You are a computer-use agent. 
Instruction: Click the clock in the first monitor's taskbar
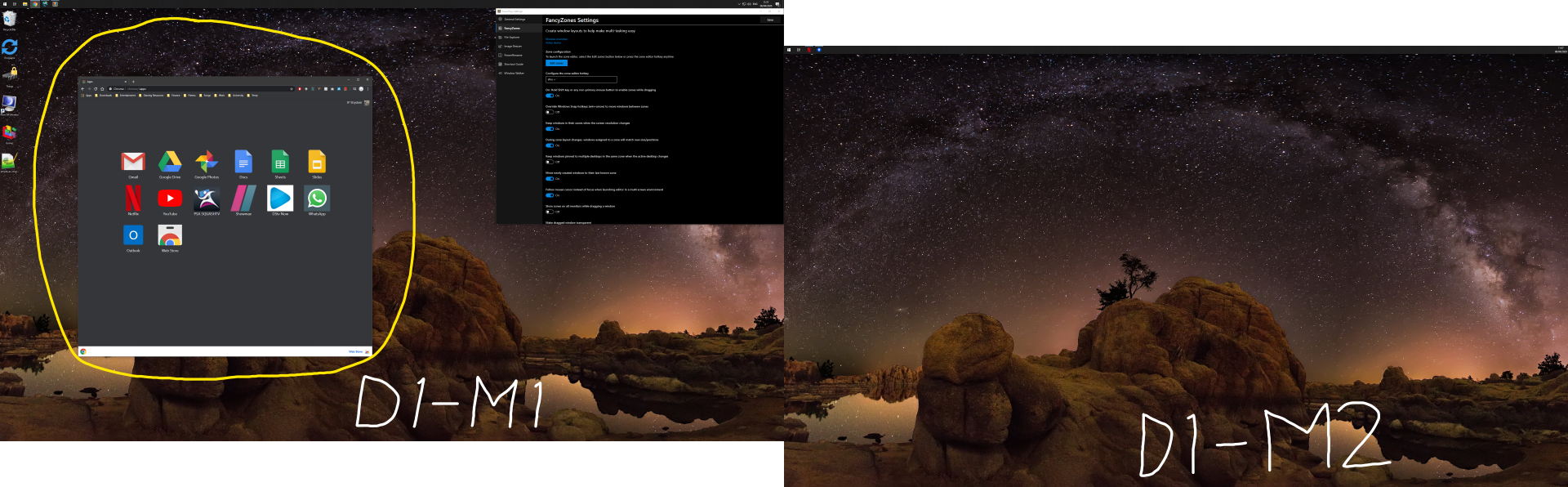point(766,4)
